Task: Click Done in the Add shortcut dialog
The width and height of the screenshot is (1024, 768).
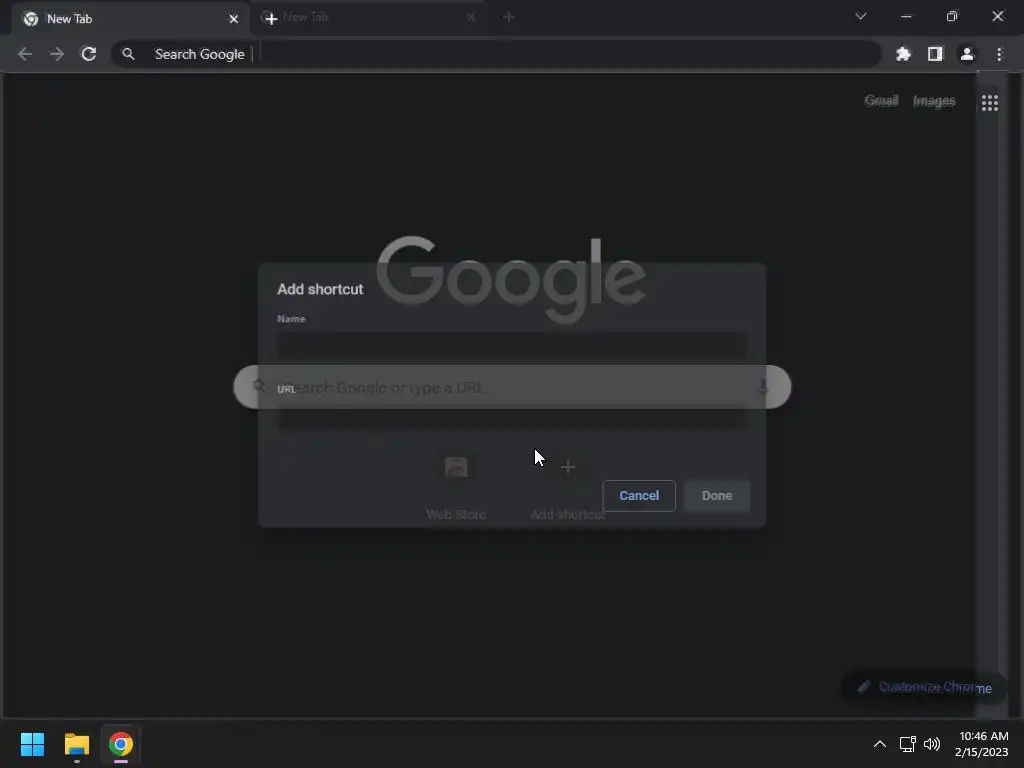Action: click(716, 496)
